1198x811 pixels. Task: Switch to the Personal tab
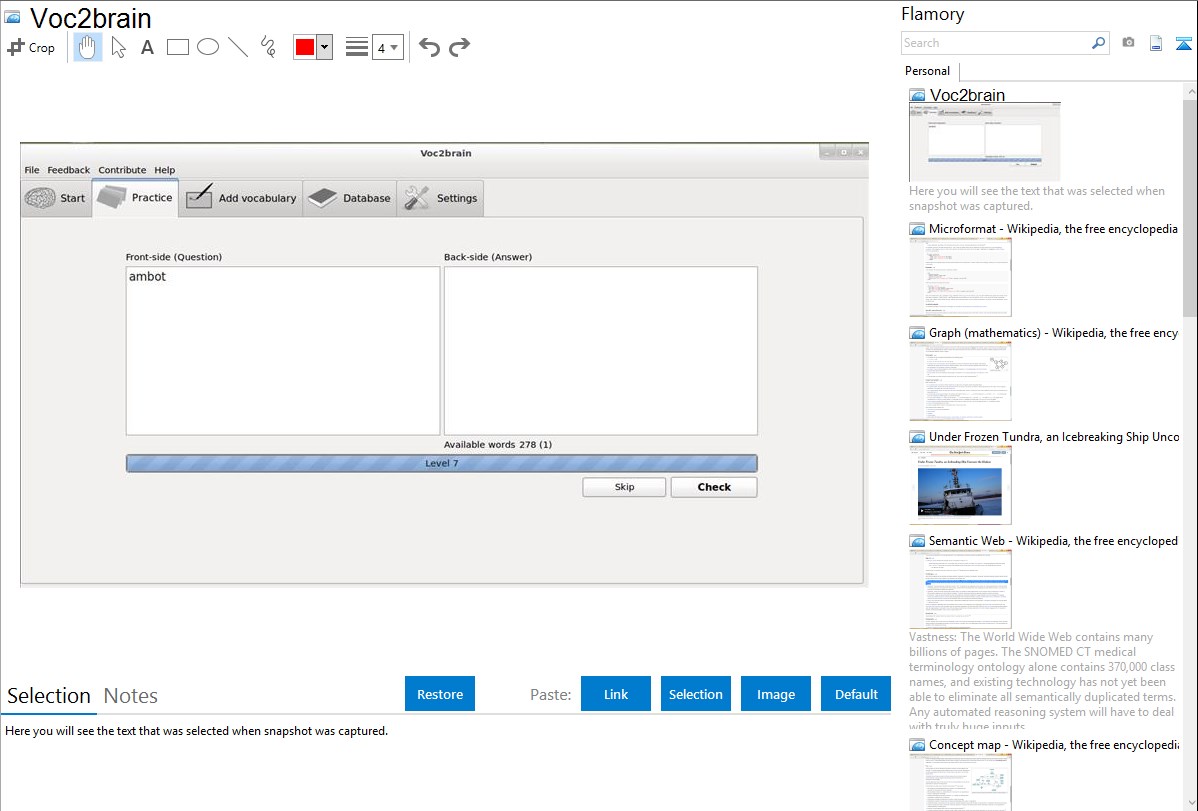pos(928,71)
